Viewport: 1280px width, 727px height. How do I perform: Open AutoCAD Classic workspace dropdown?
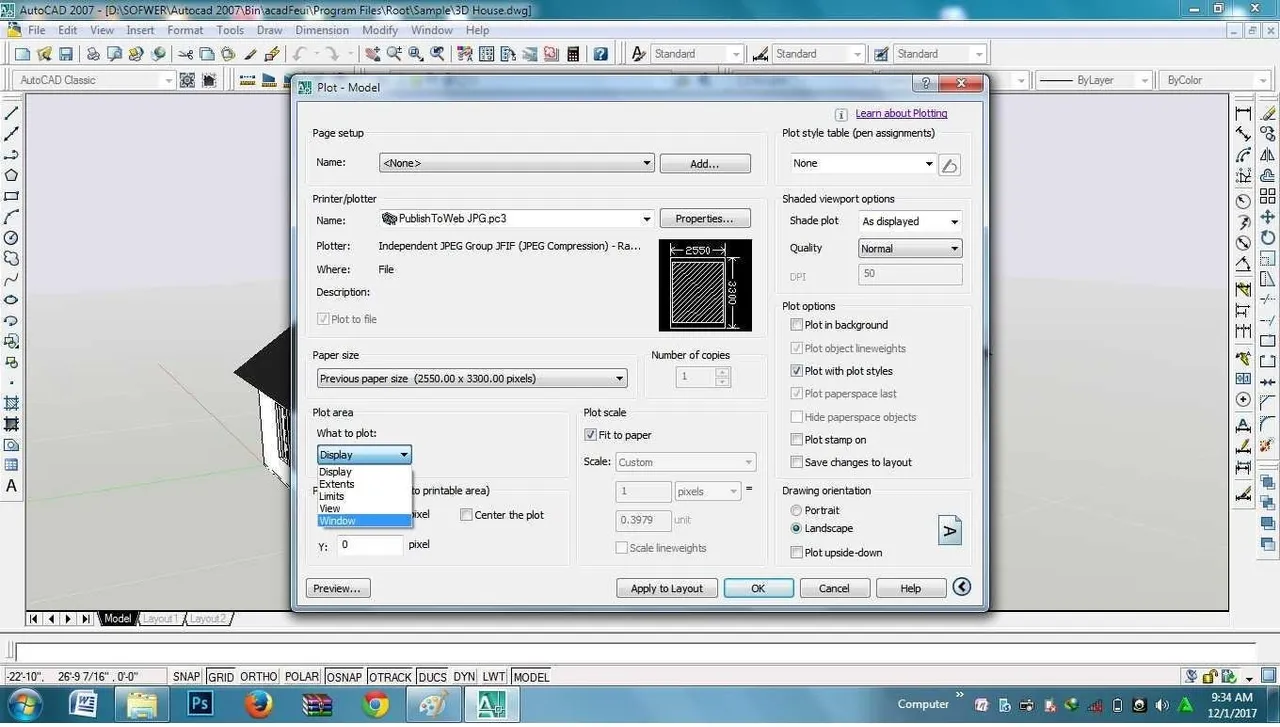(96, 80)
